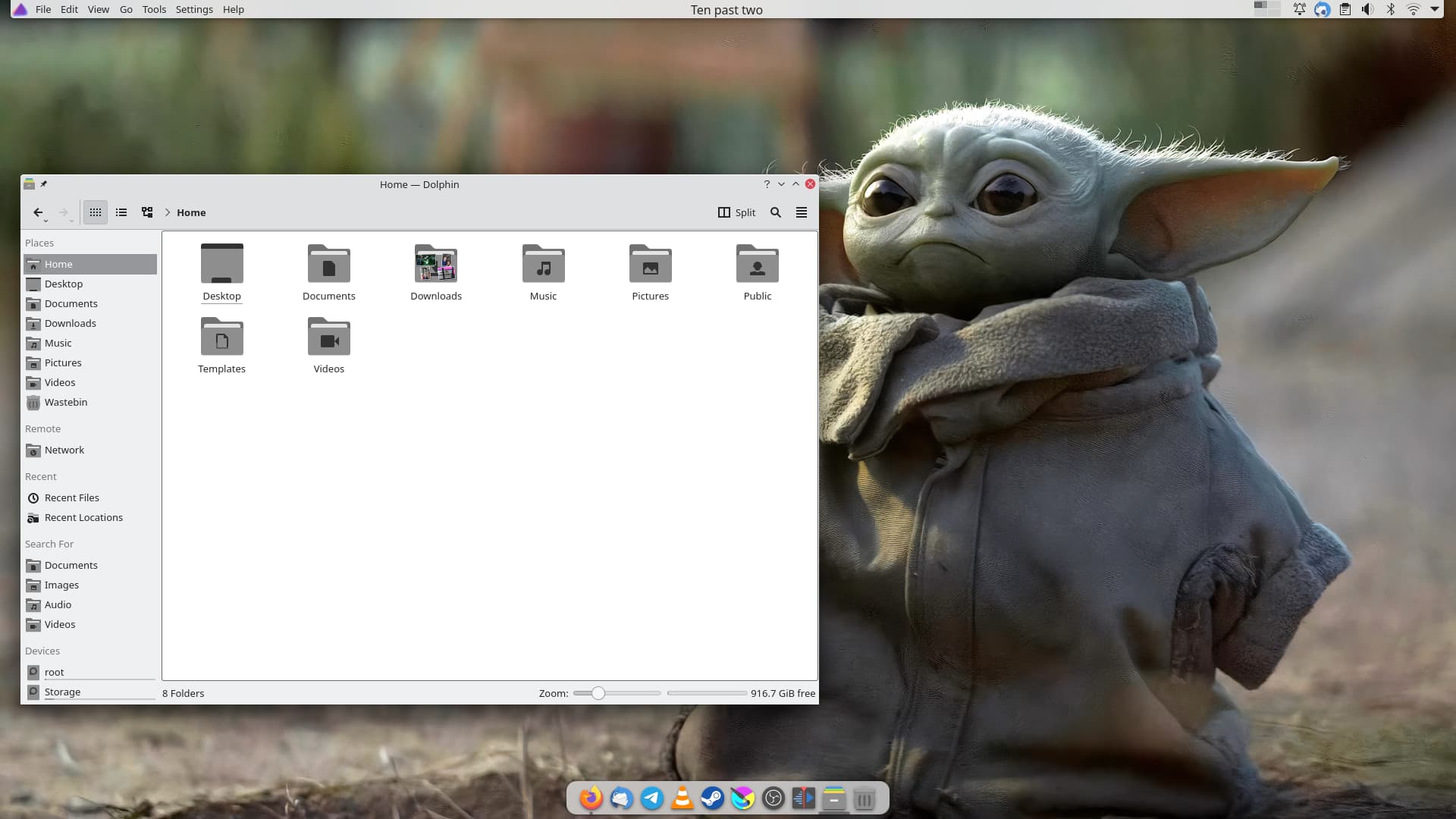Select the Documents folder in file view

click(328, 273)
